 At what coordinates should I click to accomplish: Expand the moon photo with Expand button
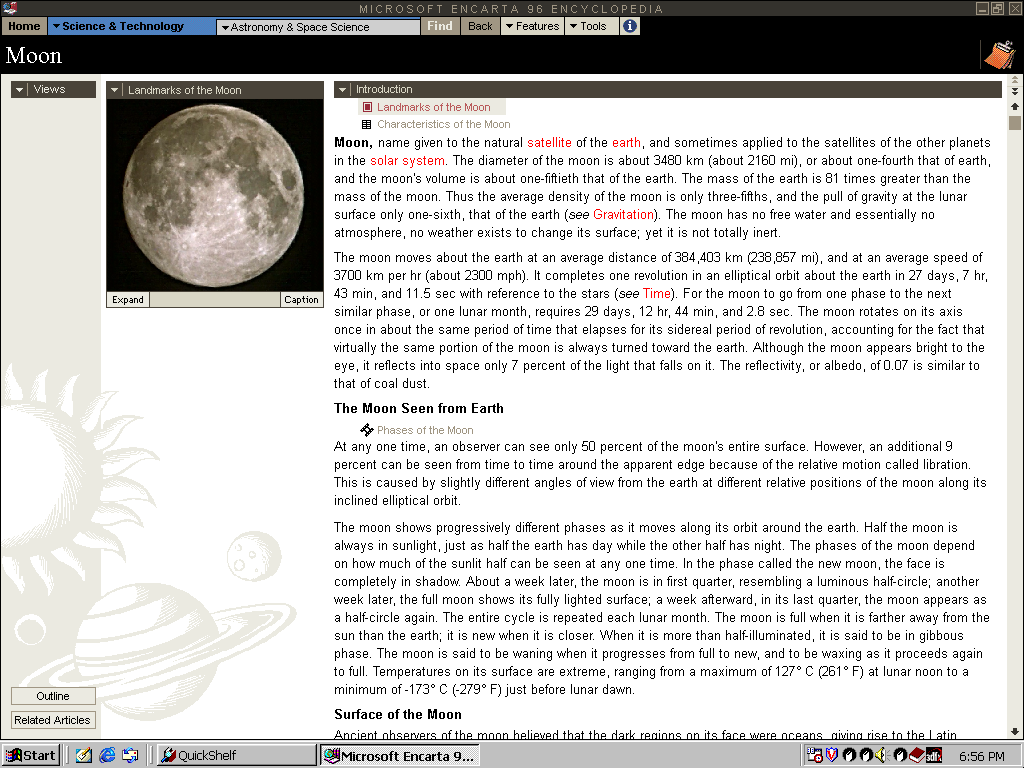[x=128, y=299]
